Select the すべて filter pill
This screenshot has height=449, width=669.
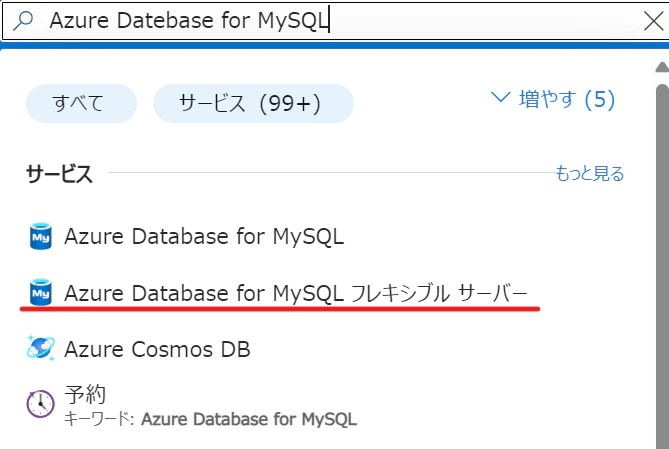click(x=81, y=103)
